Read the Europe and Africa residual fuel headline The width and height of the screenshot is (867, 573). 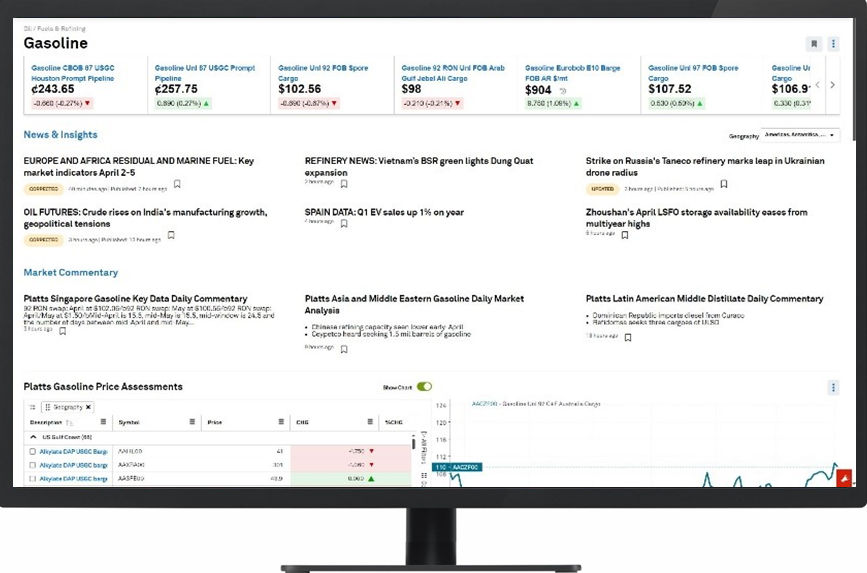139,166
